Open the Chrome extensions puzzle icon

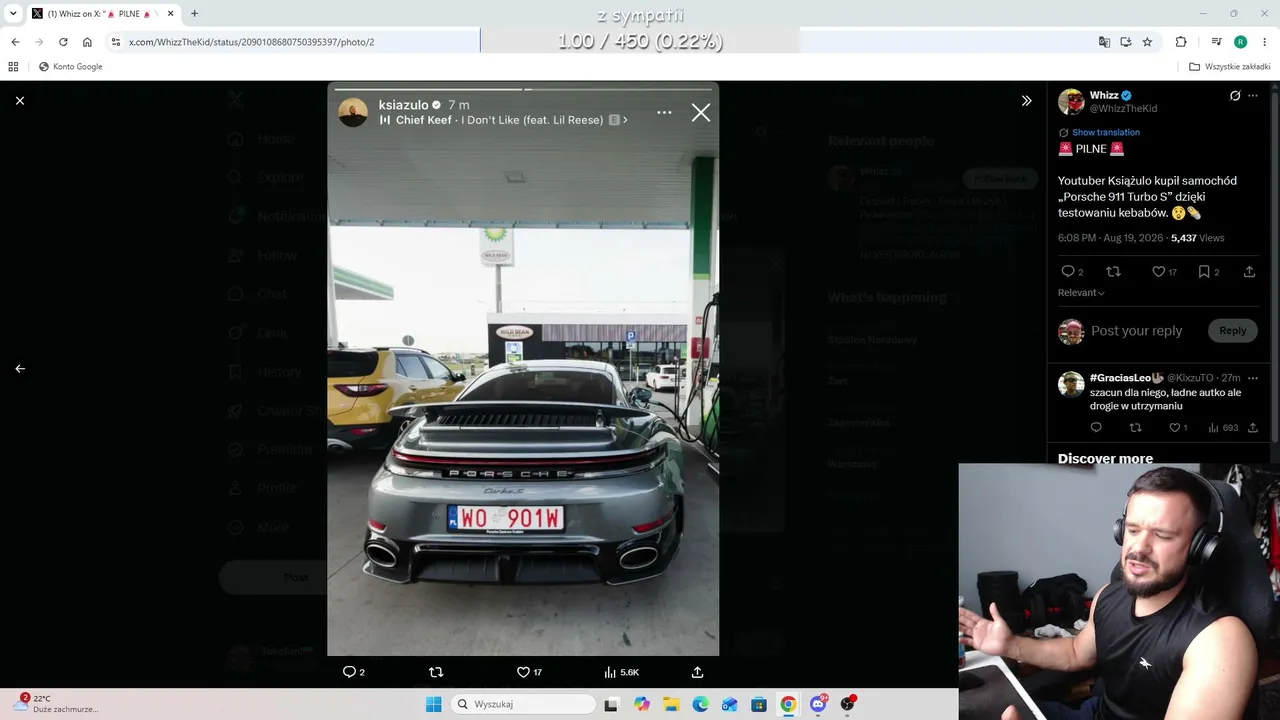(x=1181, y=42)
